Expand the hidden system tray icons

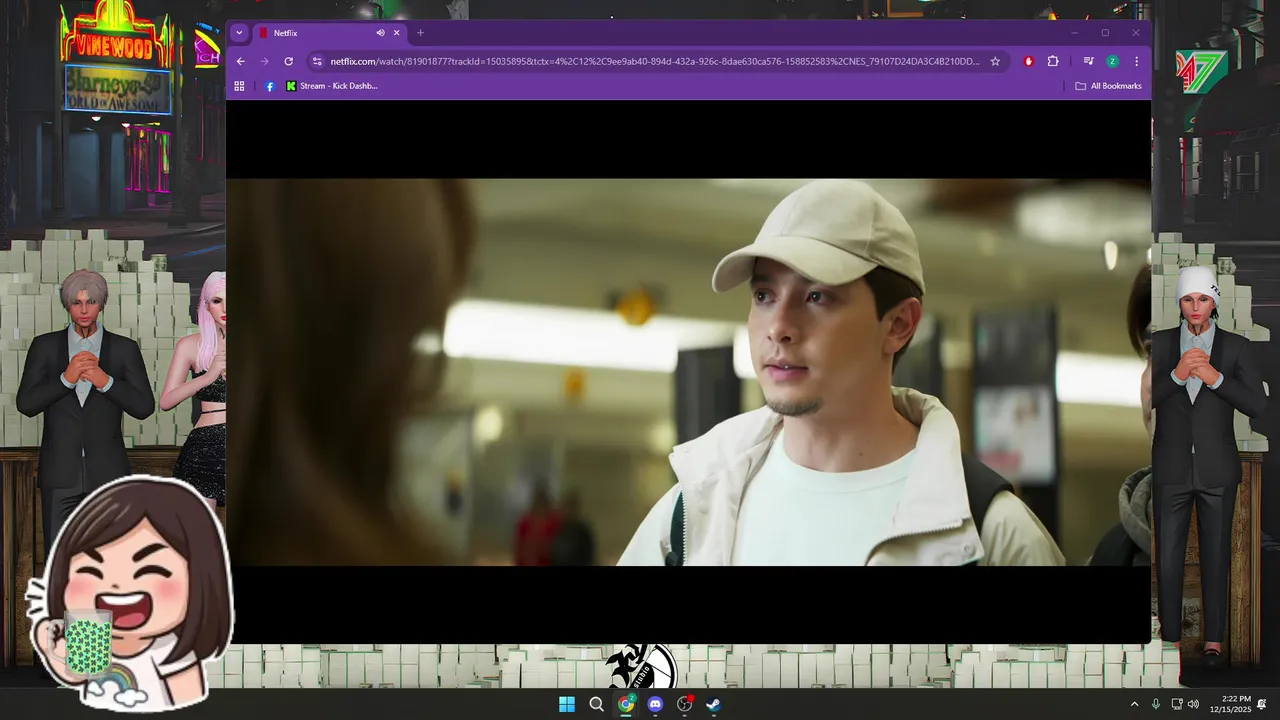[1134, 704]
